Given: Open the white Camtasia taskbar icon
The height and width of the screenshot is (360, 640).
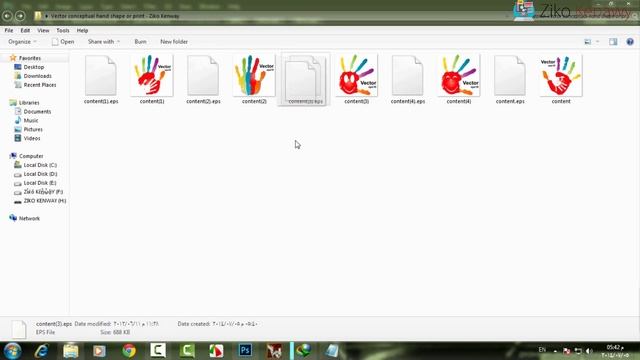Looking at the screenshot, I should pos(158,351).
